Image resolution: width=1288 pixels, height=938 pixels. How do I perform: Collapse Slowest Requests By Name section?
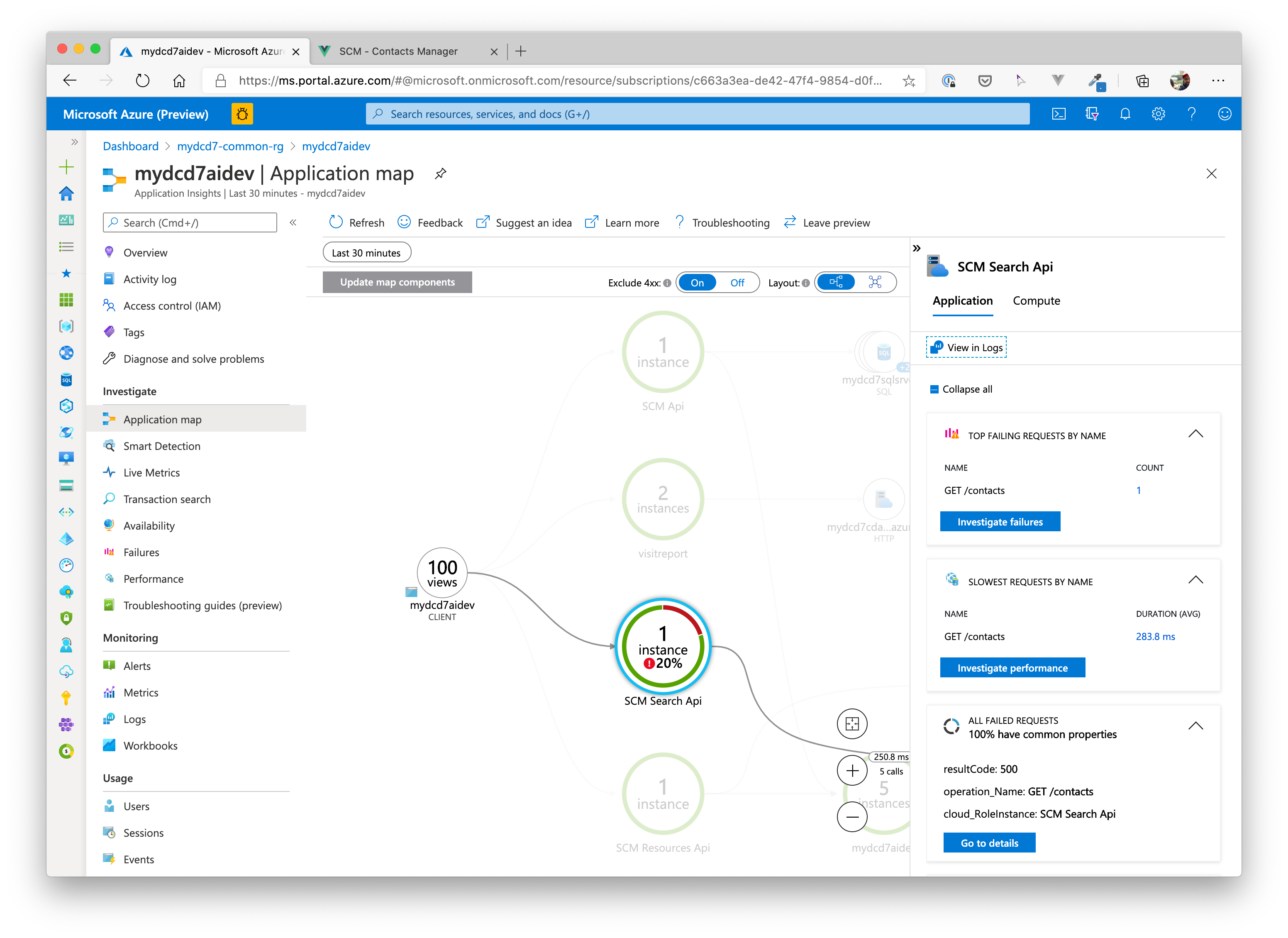[1195, 580]
